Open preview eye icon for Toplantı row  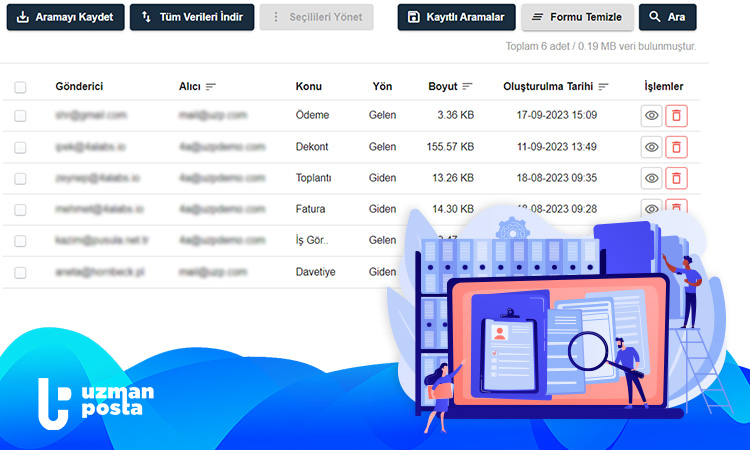[x=651, y=178]
